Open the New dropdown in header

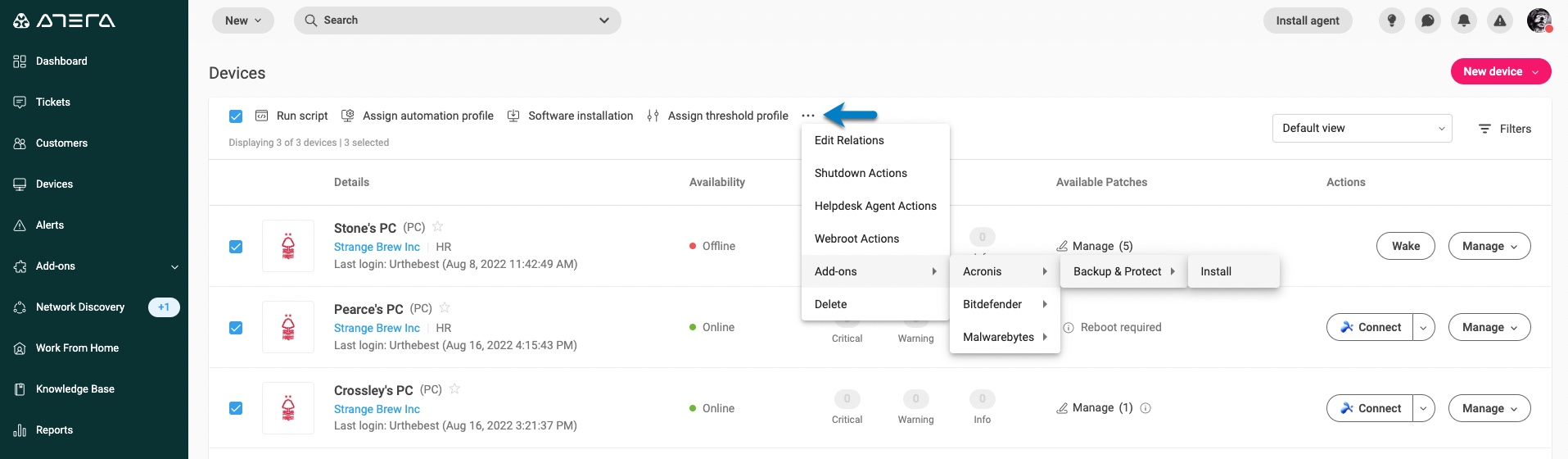tap(243, 20)
